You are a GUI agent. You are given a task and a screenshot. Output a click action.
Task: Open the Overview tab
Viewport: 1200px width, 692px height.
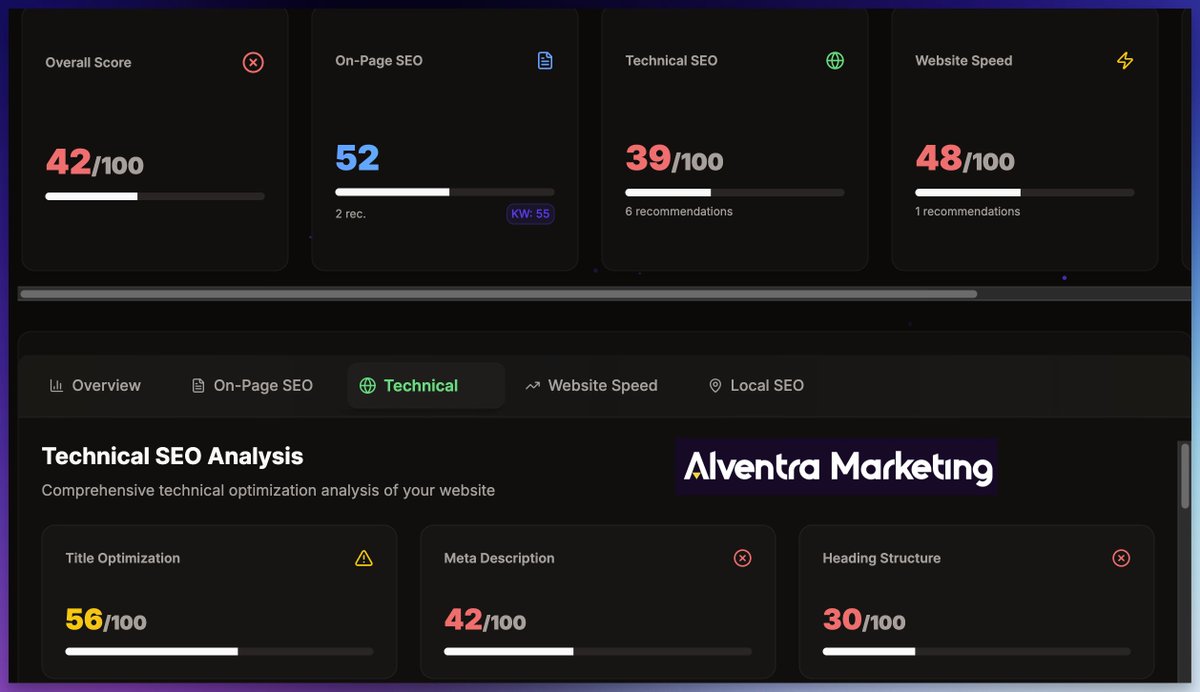(x=95, y=385)
